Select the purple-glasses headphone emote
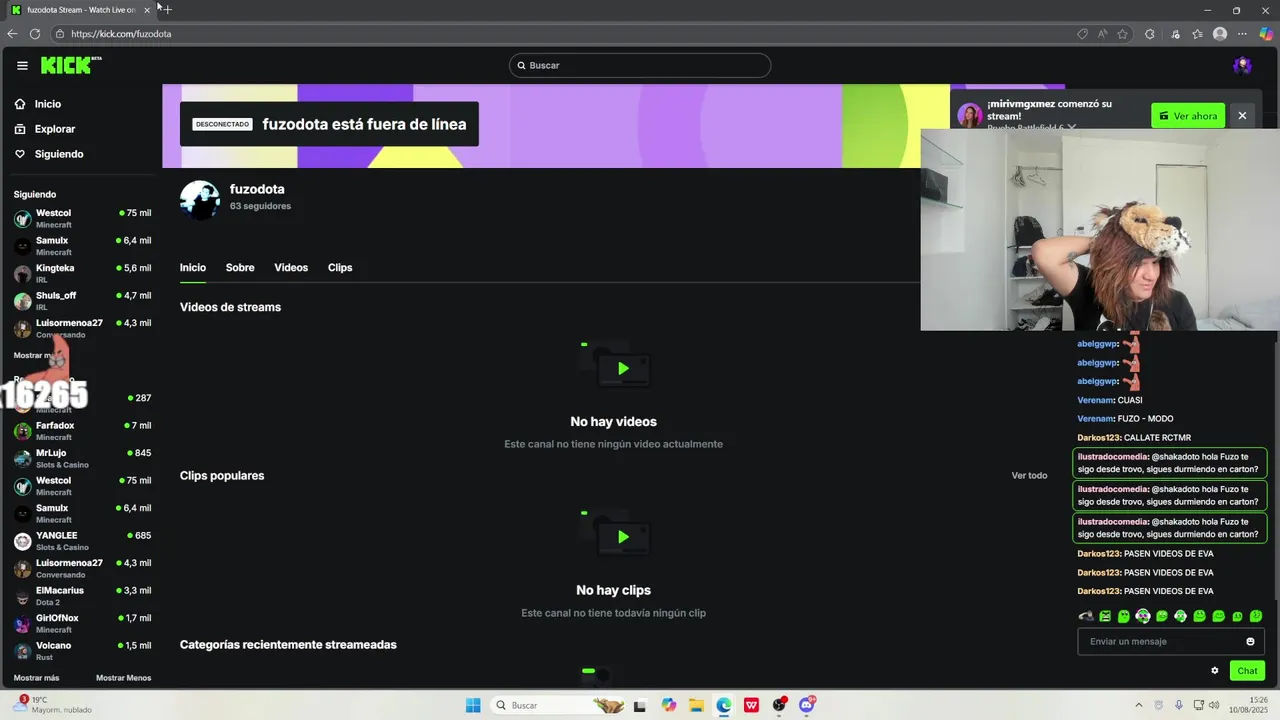Image resolution: width=1280 pixels, height=720 pixels. 1143,616
